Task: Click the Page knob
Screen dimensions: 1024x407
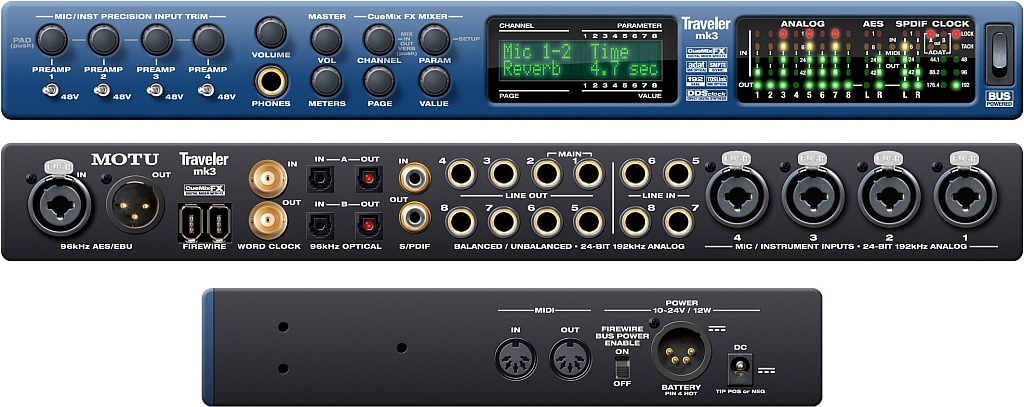Action: point(378,80)
